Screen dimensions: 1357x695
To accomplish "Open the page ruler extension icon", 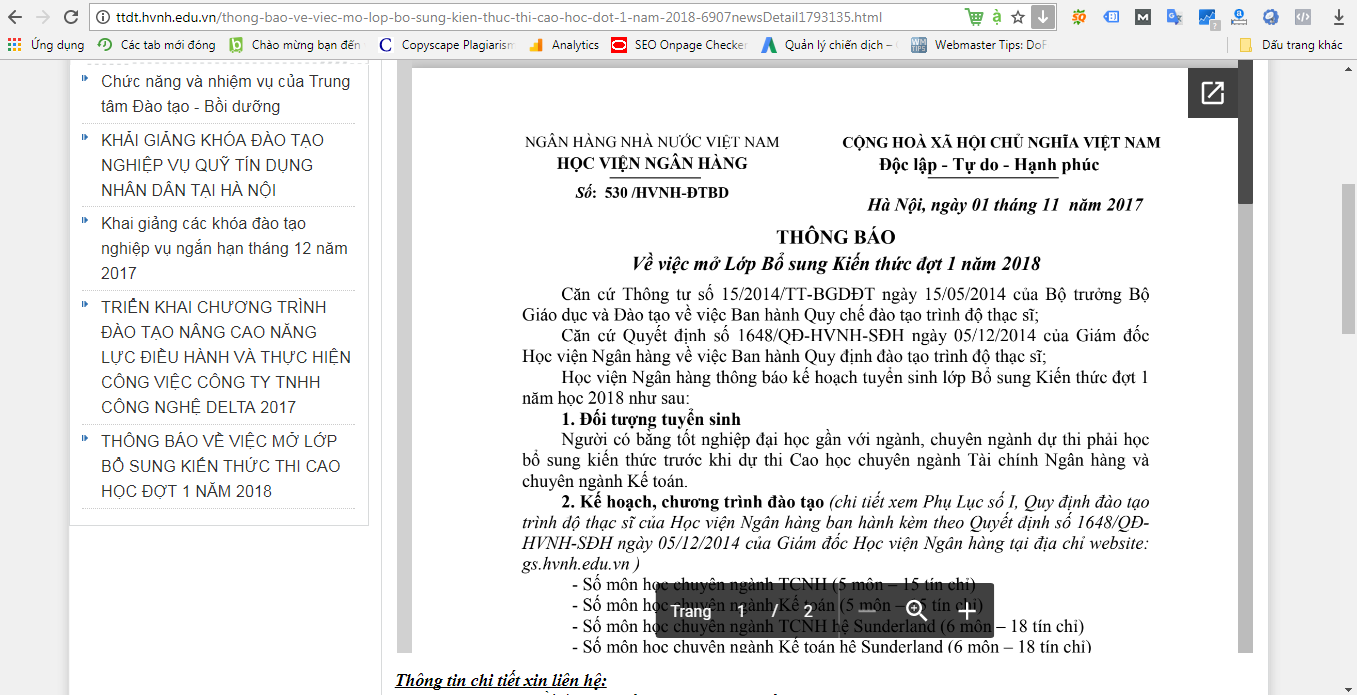I will click(1240, 17).
